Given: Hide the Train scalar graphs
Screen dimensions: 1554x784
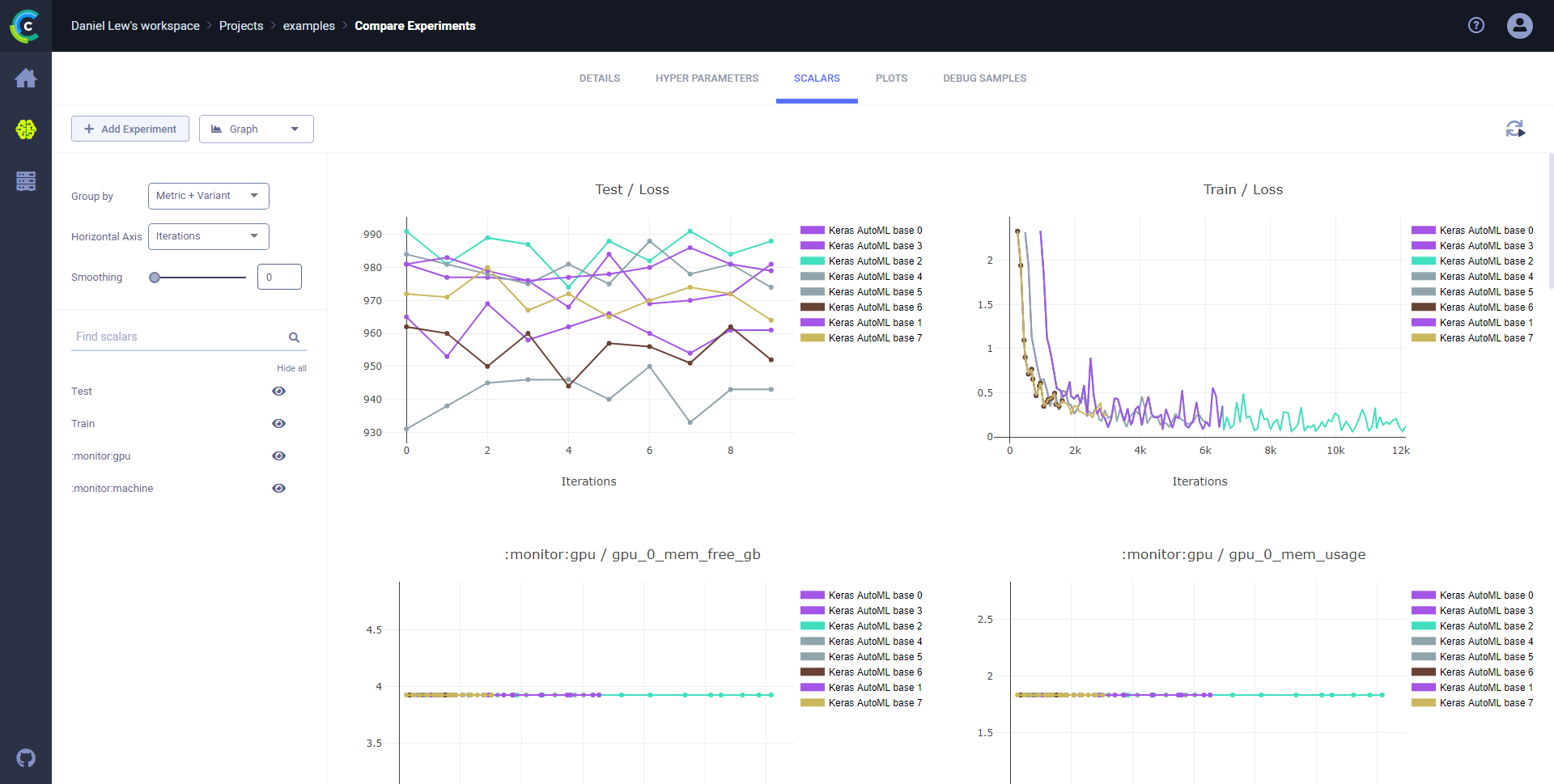Looking at the screenshot, I should [278, 424].
